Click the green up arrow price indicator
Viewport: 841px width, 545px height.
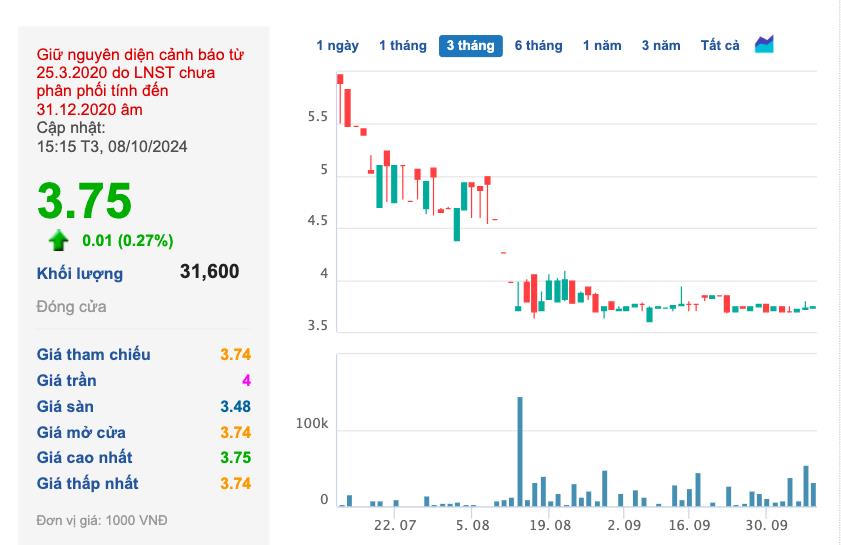pos(59,240)
